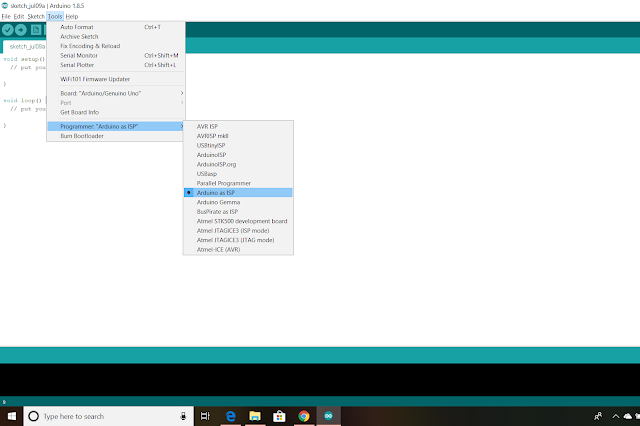640x426 pixels.
Task: Open Microsoft Edge from taskbar
Action: coord(231,416)
